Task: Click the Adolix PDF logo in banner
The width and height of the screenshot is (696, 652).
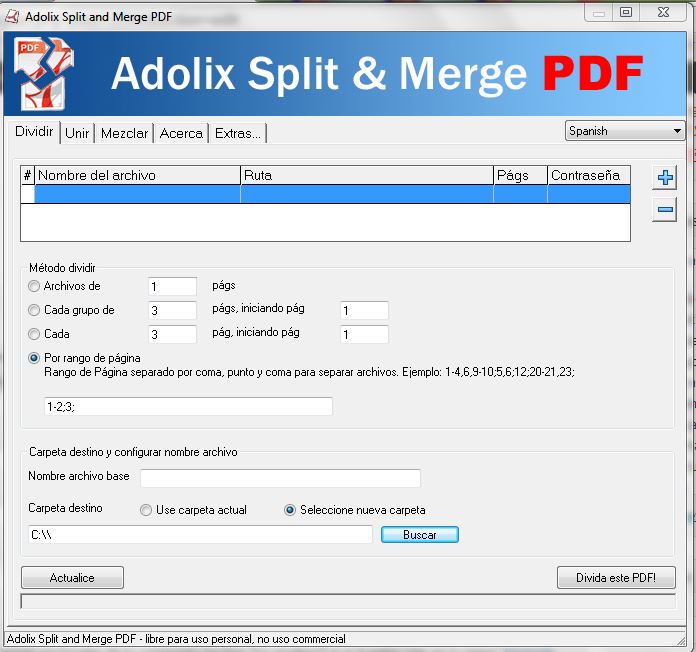Action: point(44,74)
